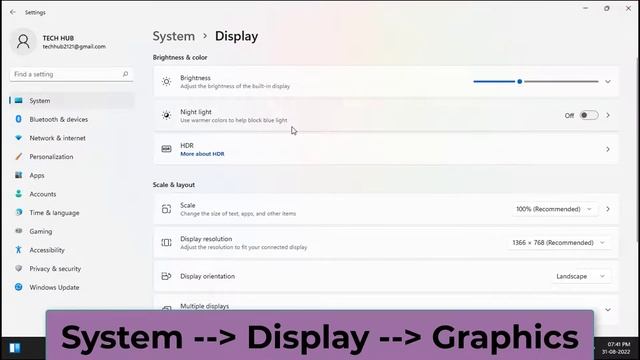Image resolution: width=640 pixels, height=360 pixels.
Task: Click the System monitor icon in sidebar
Action: 19,100
